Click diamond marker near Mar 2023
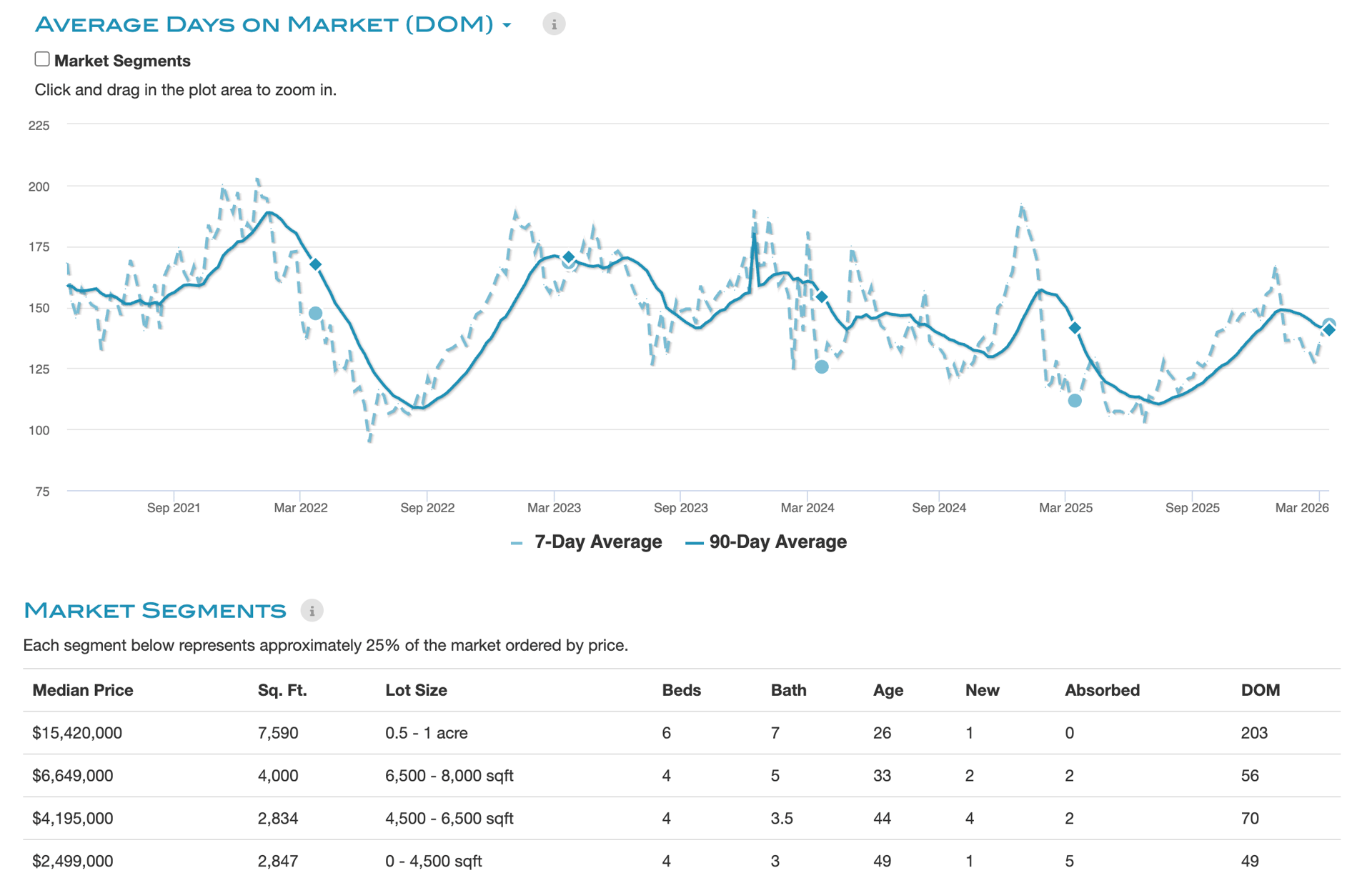The height and width of the screenshot is (888, 1372). [568, 256]
